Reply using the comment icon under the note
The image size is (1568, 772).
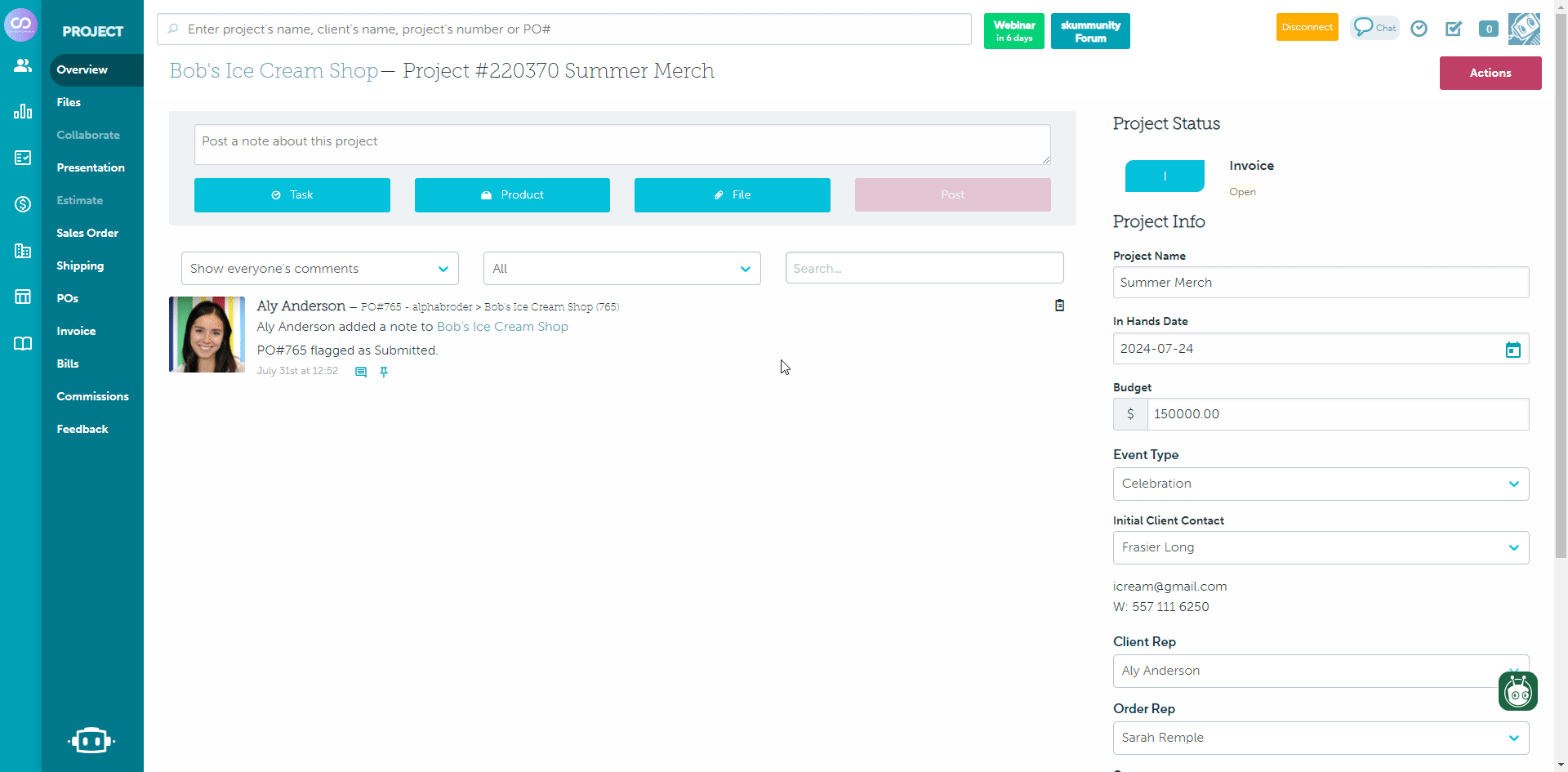(360, 372)
